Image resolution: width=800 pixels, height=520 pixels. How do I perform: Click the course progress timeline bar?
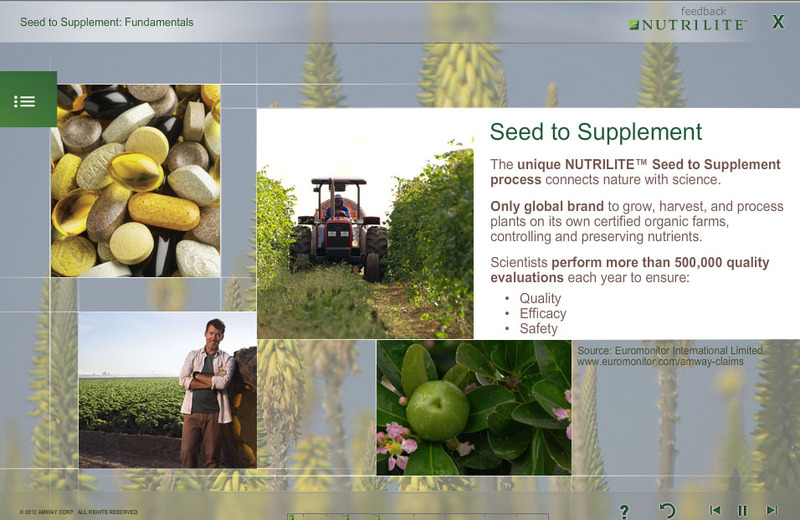coord(420,516)
